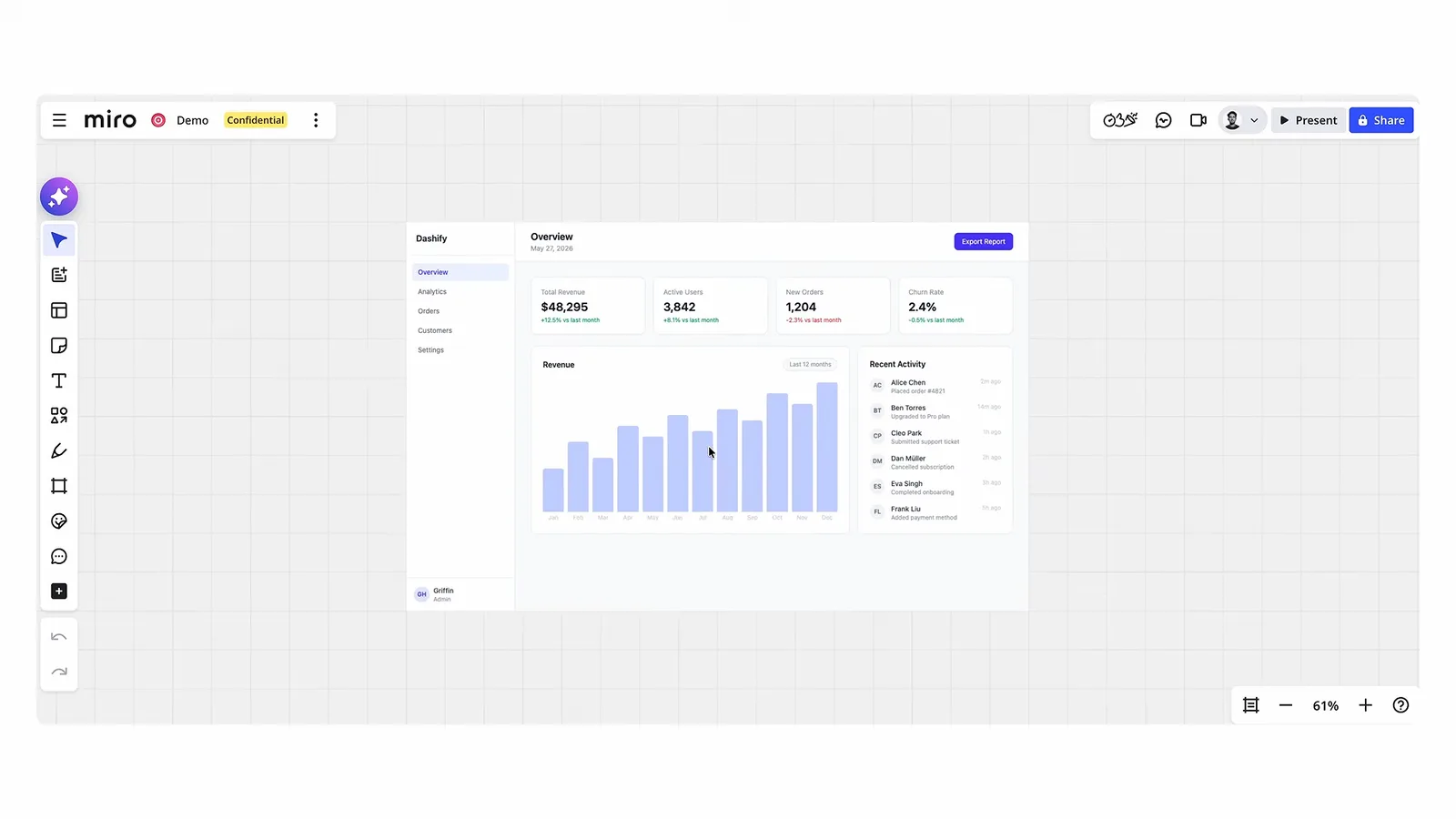Open the sticker and emoji tool

click(x=59, y=521)
